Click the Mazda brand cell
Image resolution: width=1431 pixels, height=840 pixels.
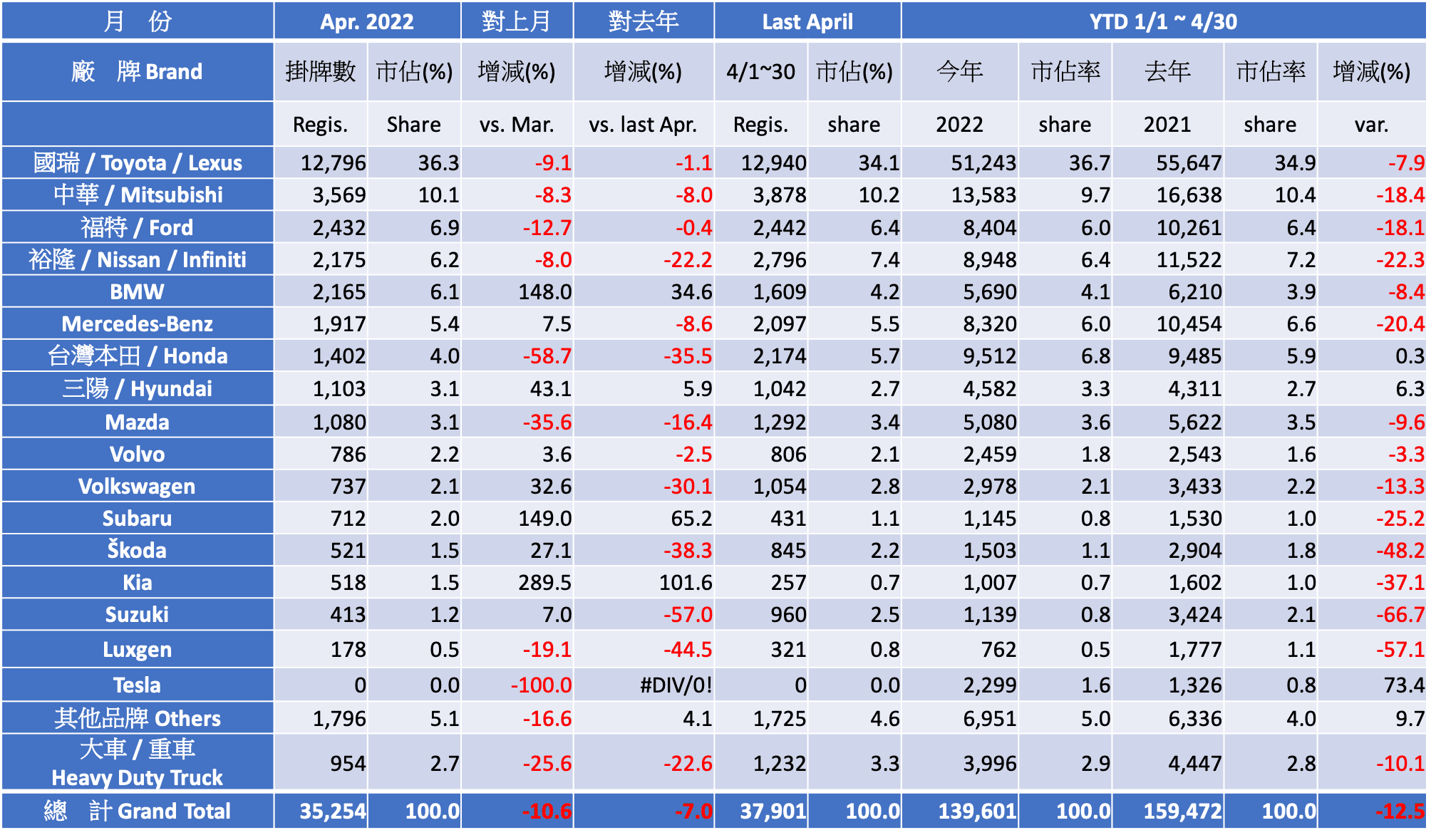[138, 422]
